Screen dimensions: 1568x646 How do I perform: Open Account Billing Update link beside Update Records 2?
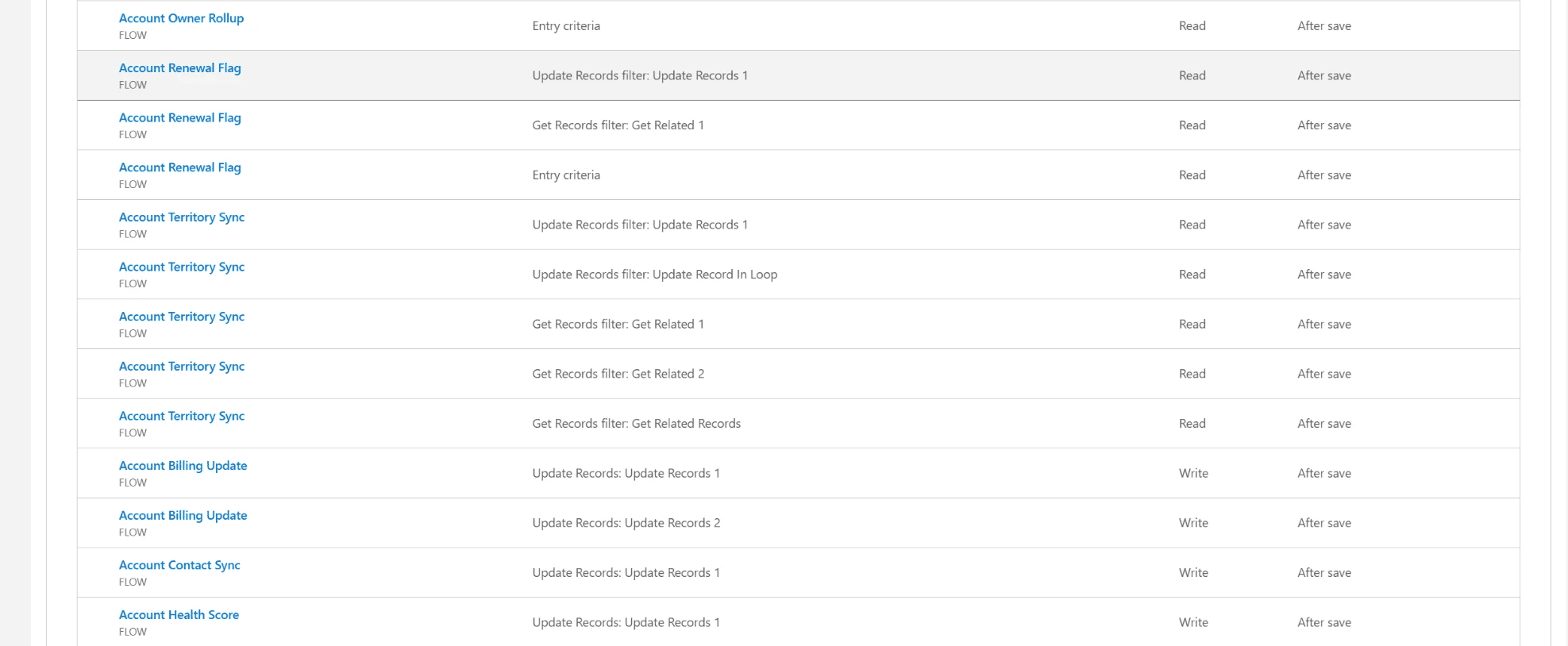[183, 516]
